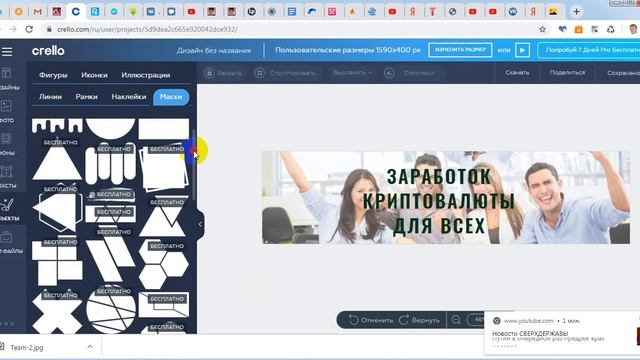Image resolution: width=640 pixels, height=360 pixels.
Task: Open the Team-2.jpg download options arrow
Action: pyautogui.click(x=90, y=347)
